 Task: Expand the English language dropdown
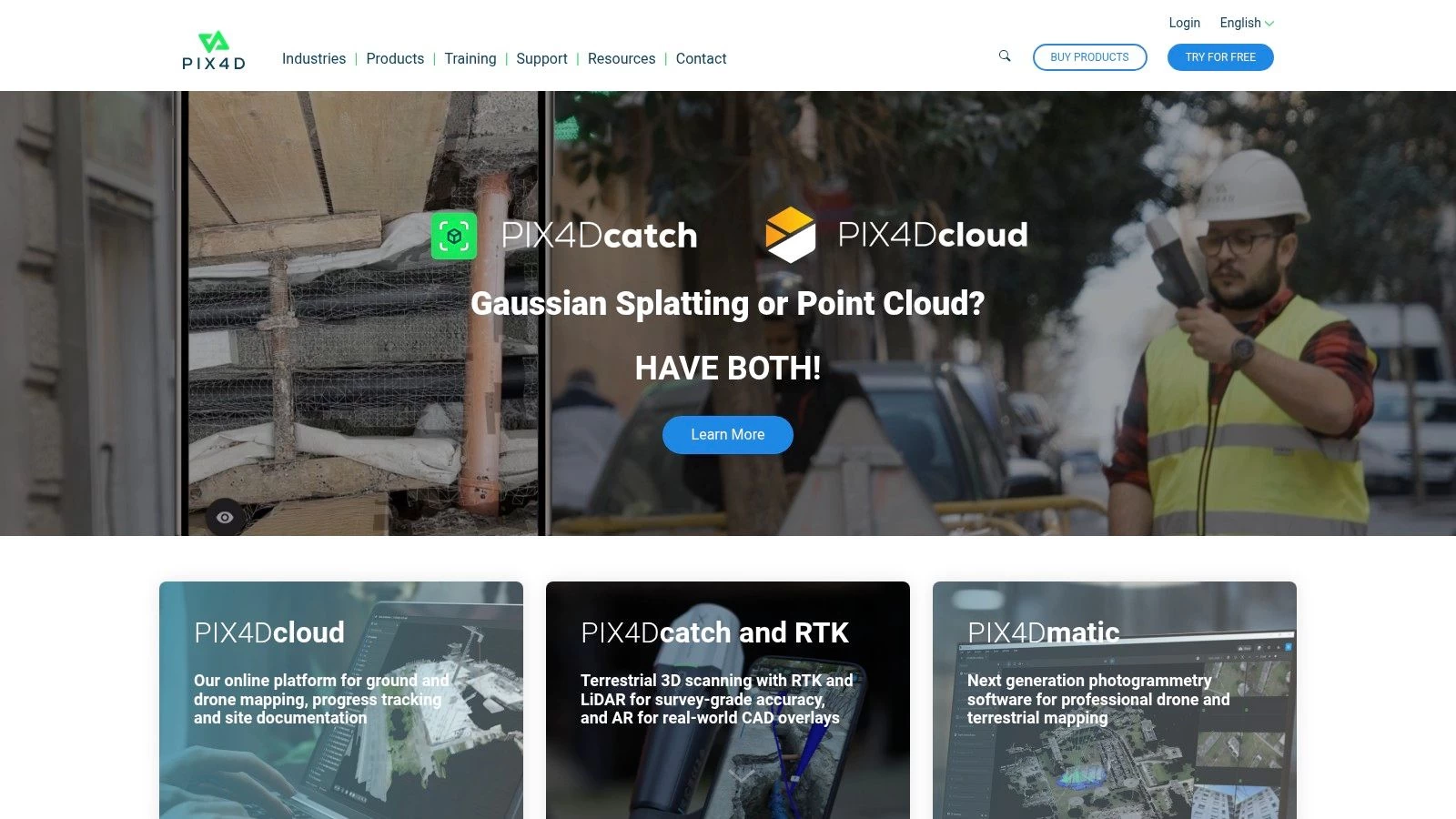click(x=1247, y=23)
